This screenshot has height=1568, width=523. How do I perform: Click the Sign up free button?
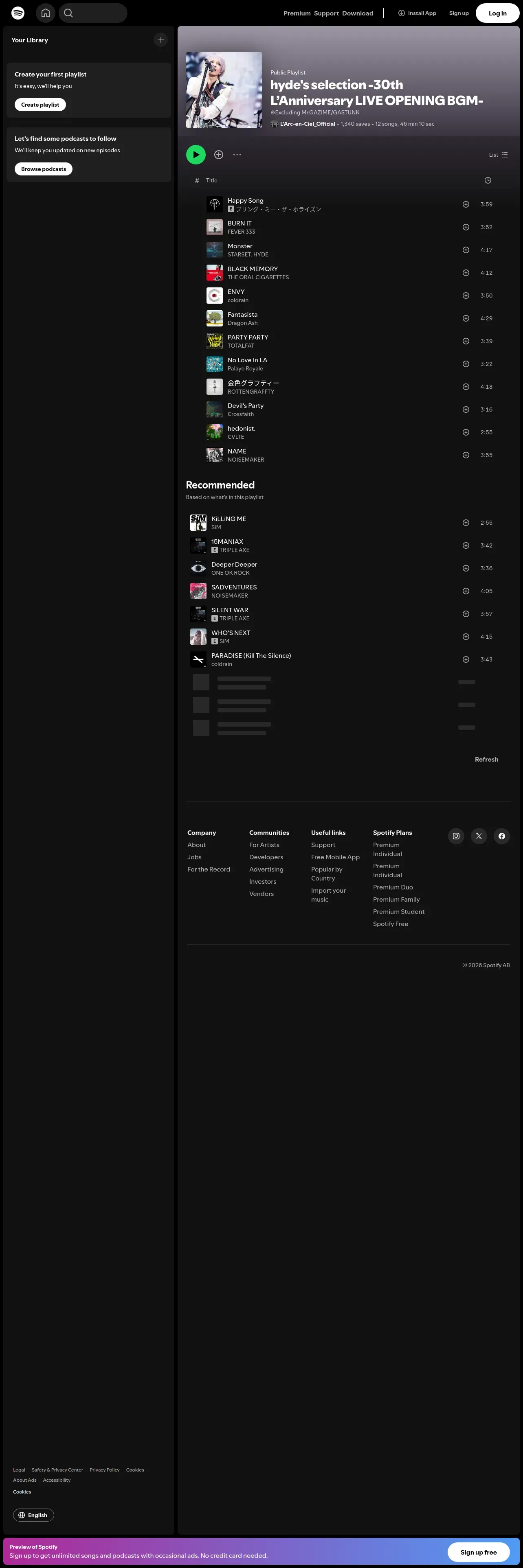coord(479,1552)
